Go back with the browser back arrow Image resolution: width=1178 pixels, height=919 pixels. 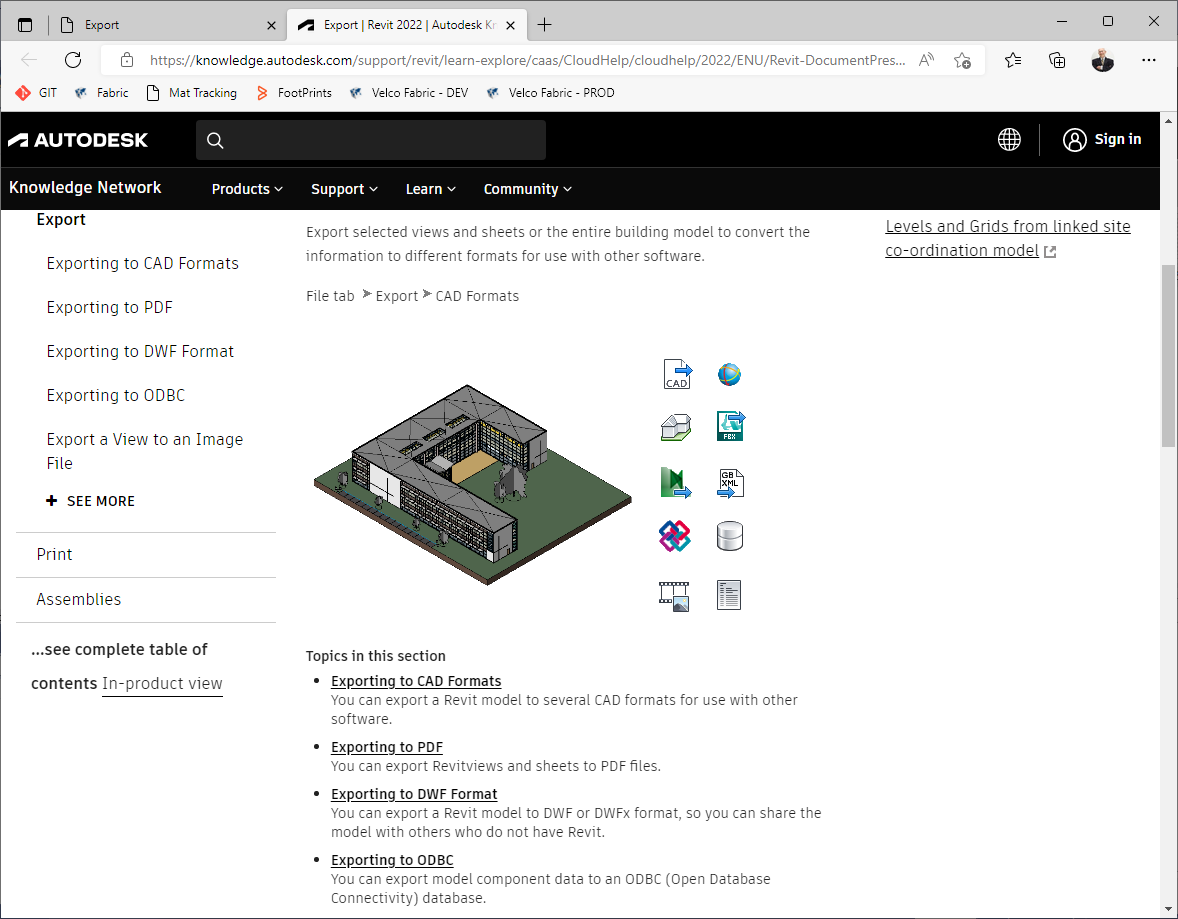pyautogui.click(x=29, y=60)
